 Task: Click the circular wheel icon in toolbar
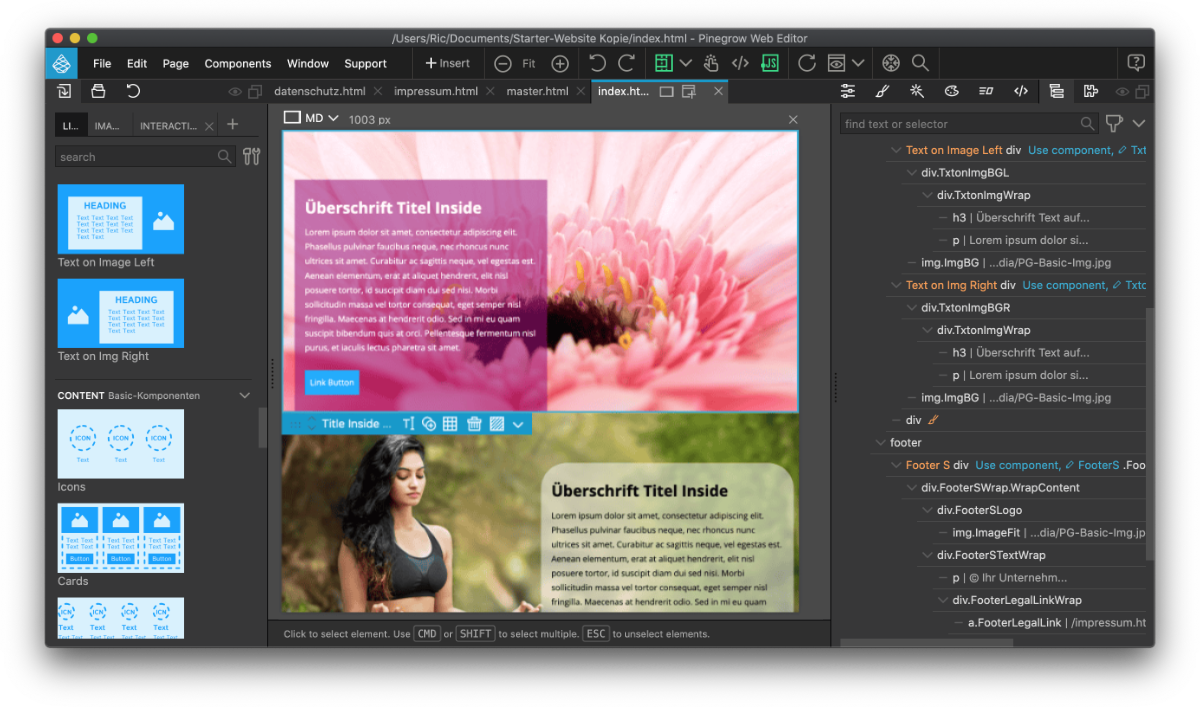[x=891, y=63]
